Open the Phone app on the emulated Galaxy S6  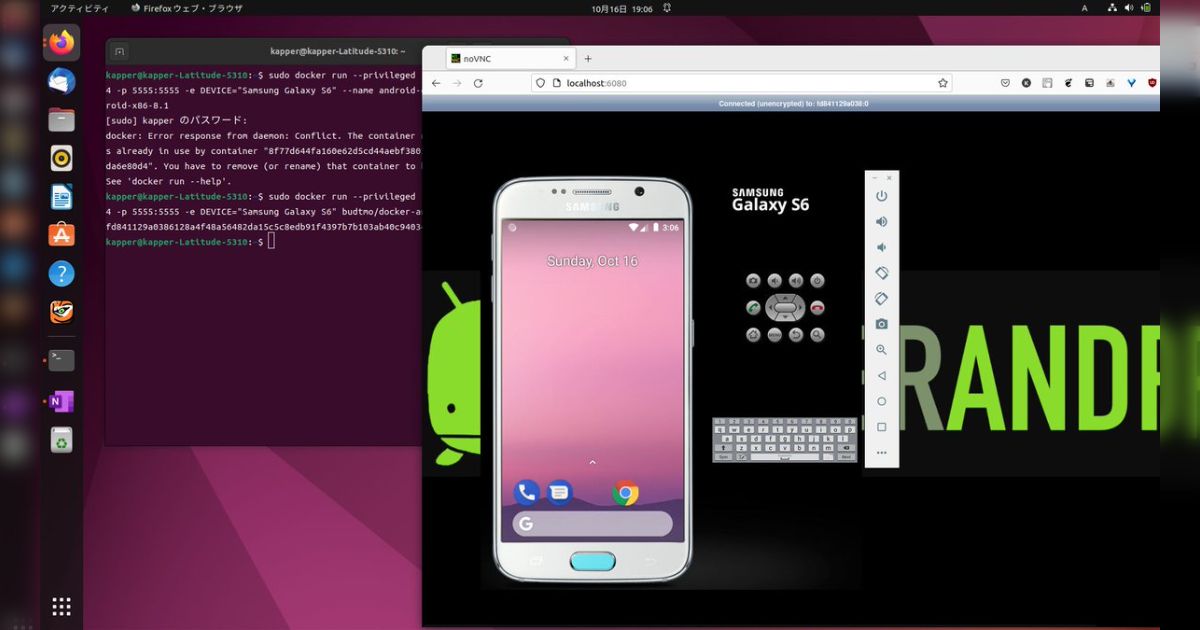coord(525,492)
